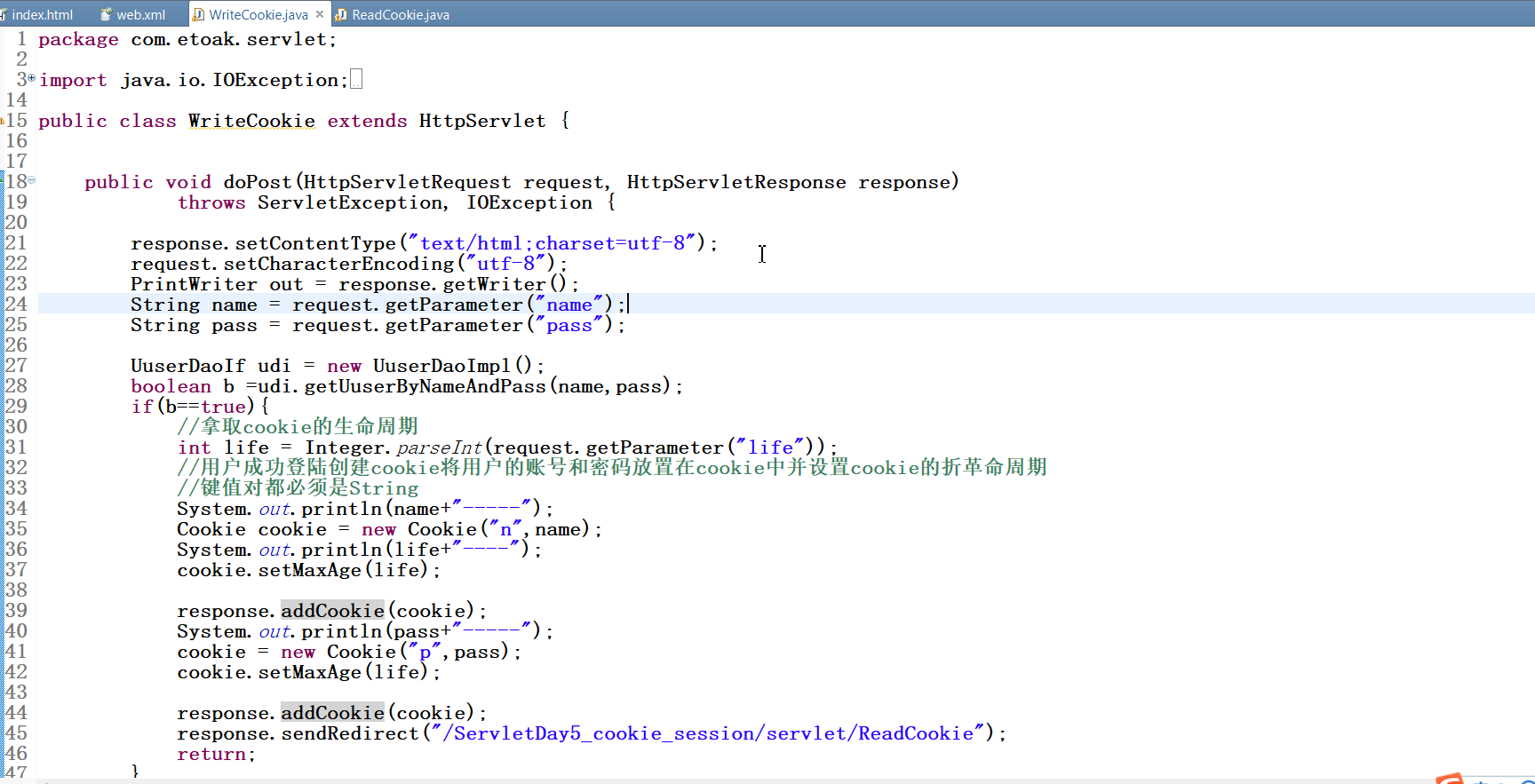Click the sendRedirect URL string on line 45
This screenshot has height=784, width=1535.
(708, 733)
